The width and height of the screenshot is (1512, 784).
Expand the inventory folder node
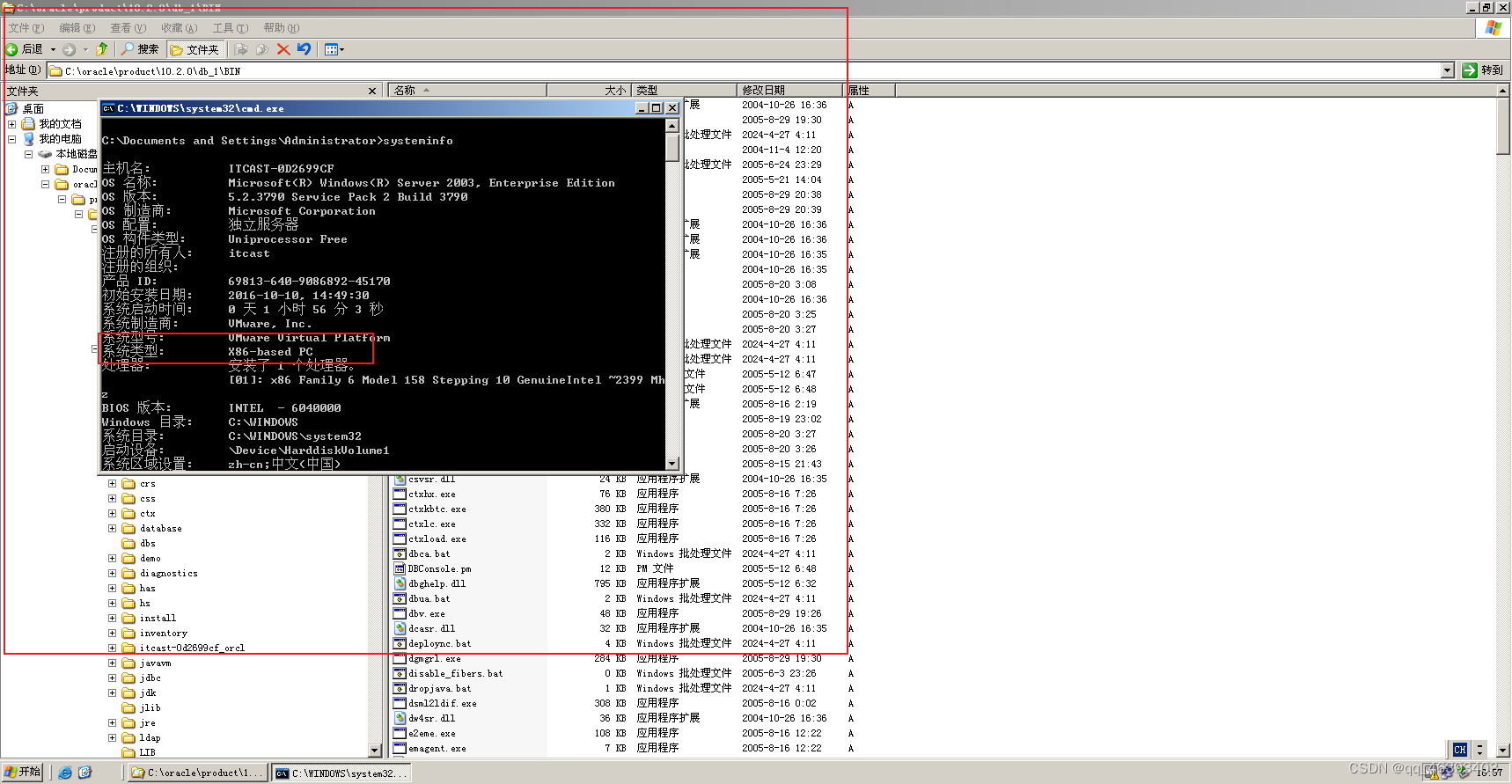[112, 634]
